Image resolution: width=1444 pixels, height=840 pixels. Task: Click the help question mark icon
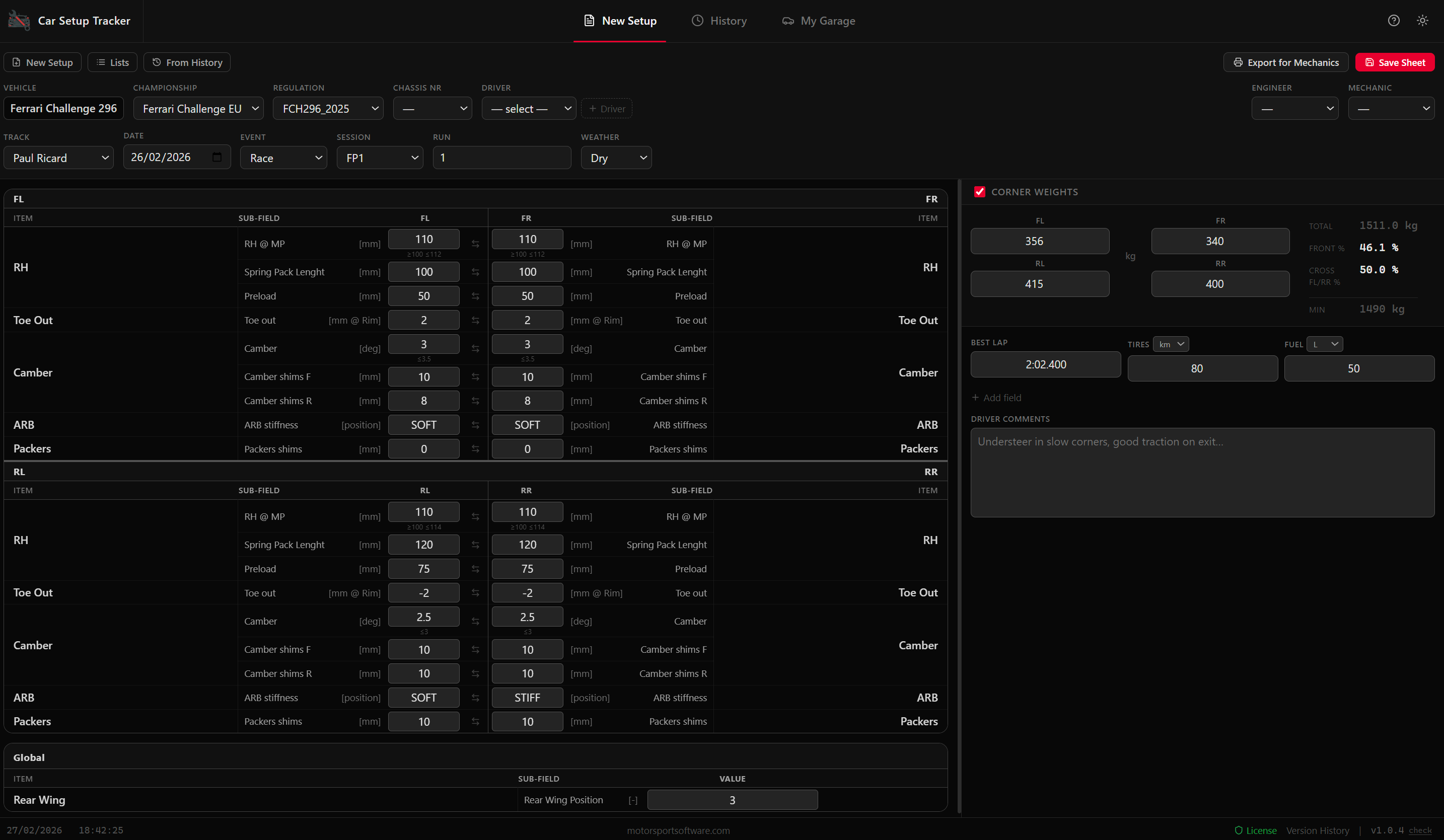(1394, 21)
